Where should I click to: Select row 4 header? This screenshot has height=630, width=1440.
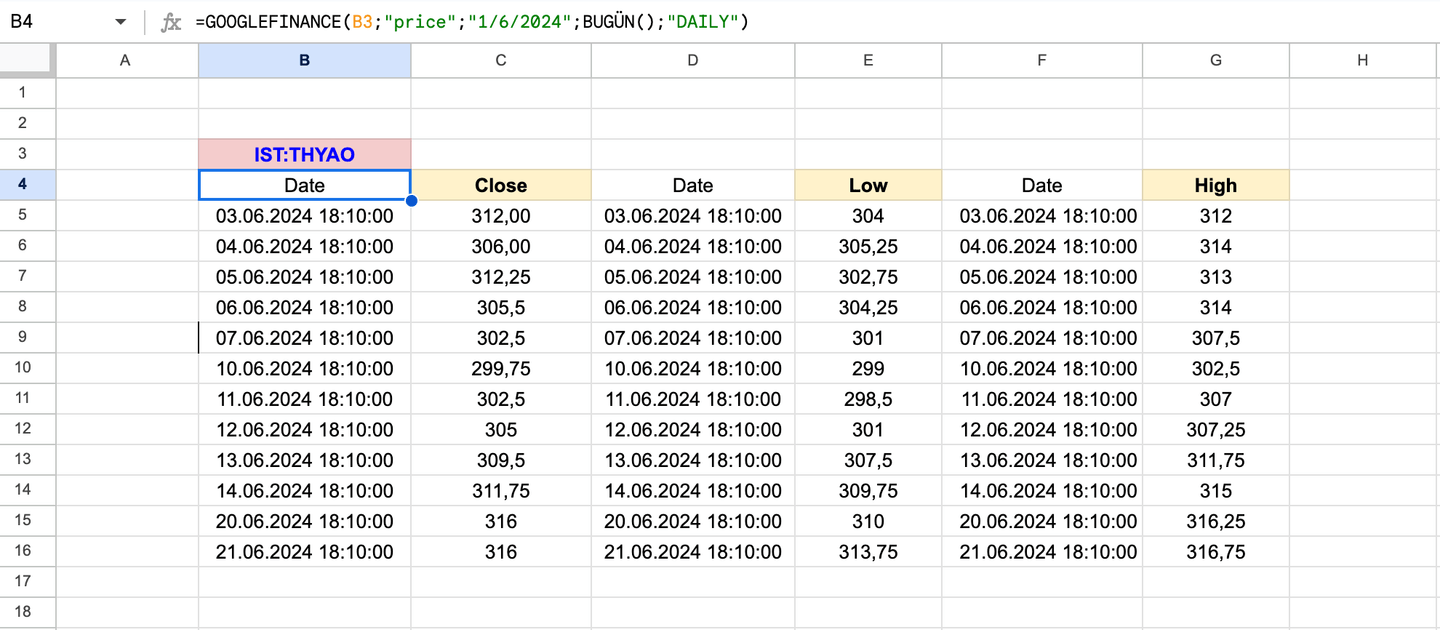(23, 185)
